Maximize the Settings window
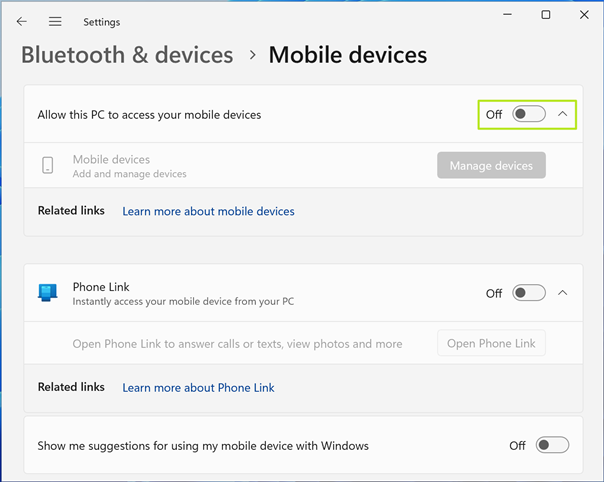The width and height of the screenshot is (604, 482). [x=546, y=15]
